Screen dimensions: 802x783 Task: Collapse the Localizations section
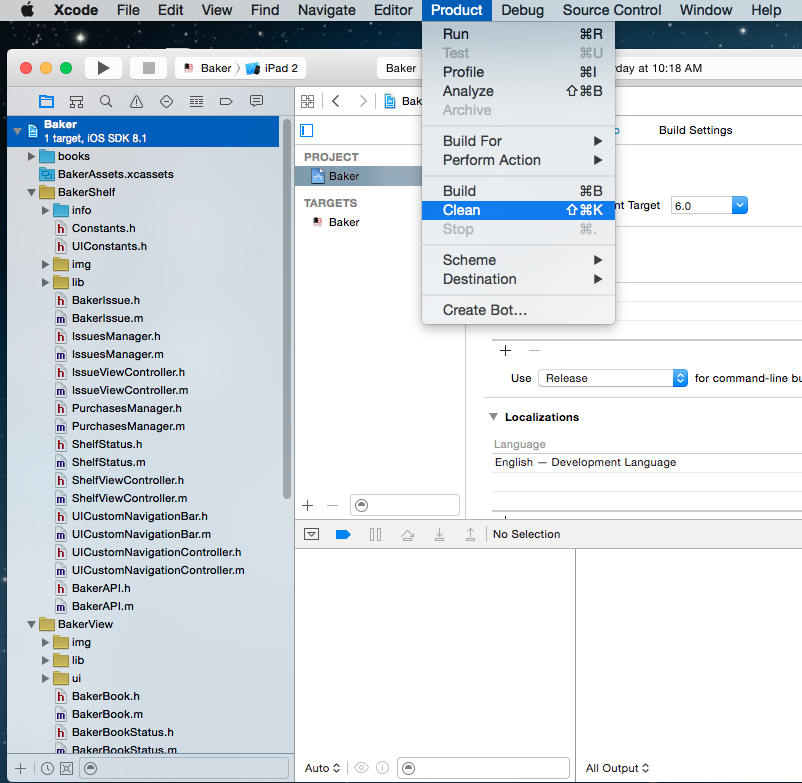pyautogui.click(x=494, y=417)
